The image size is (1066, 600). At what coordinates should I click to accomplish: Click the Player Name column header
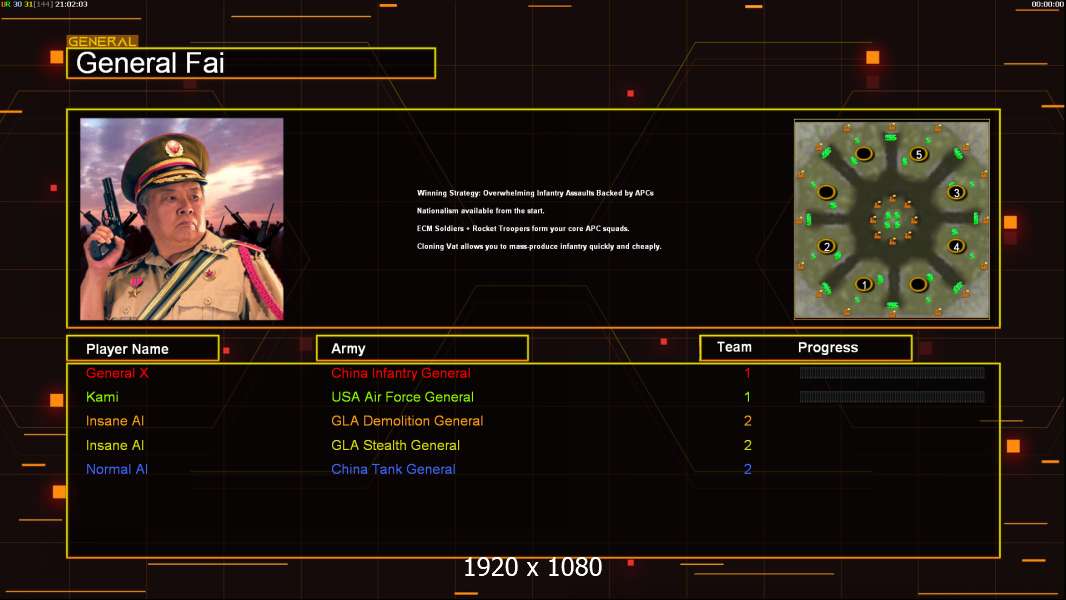(x=143, y=349)
